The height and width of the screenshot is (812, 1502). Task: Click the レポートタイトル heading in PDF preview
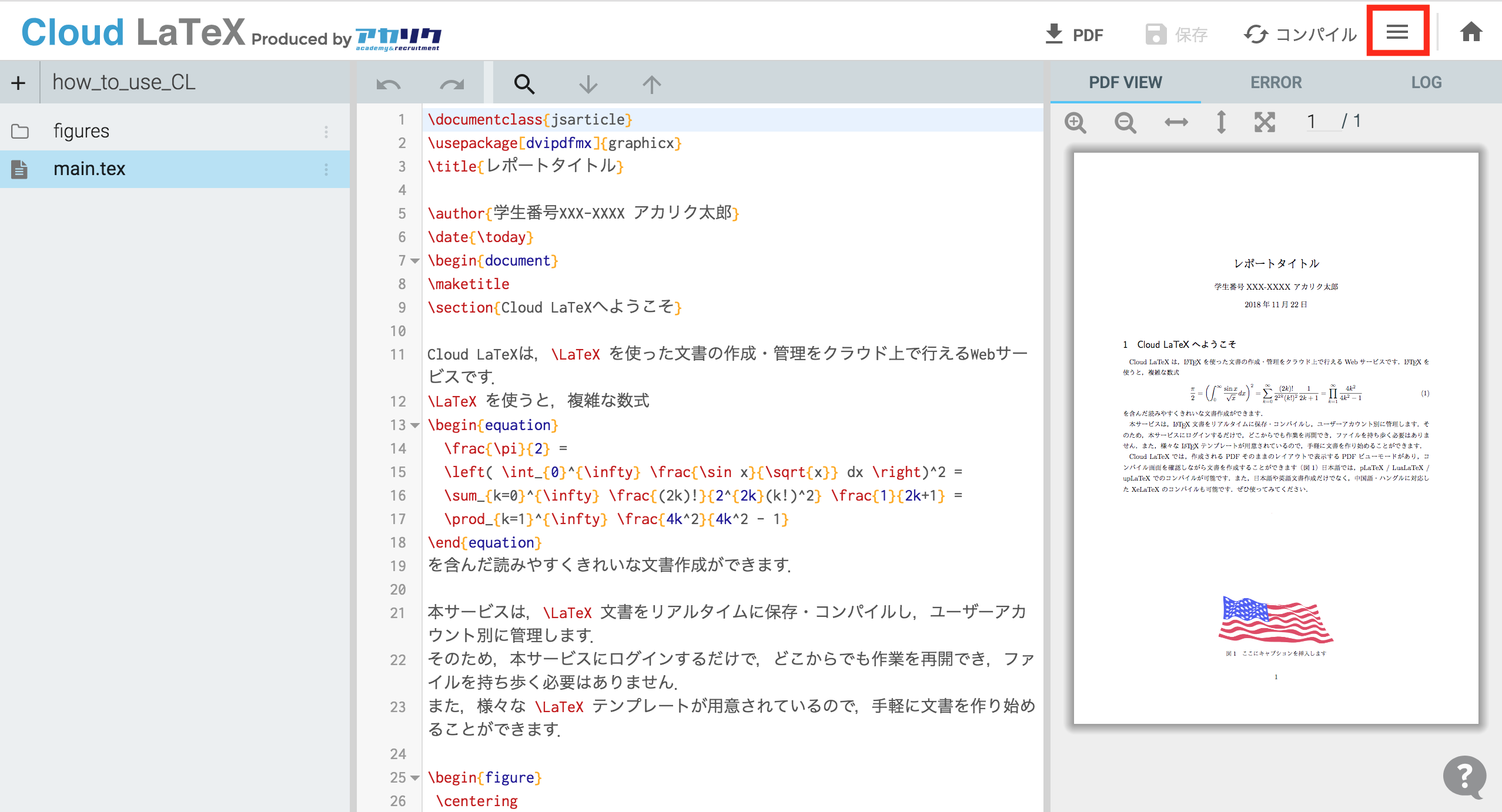coord(1276,263)
